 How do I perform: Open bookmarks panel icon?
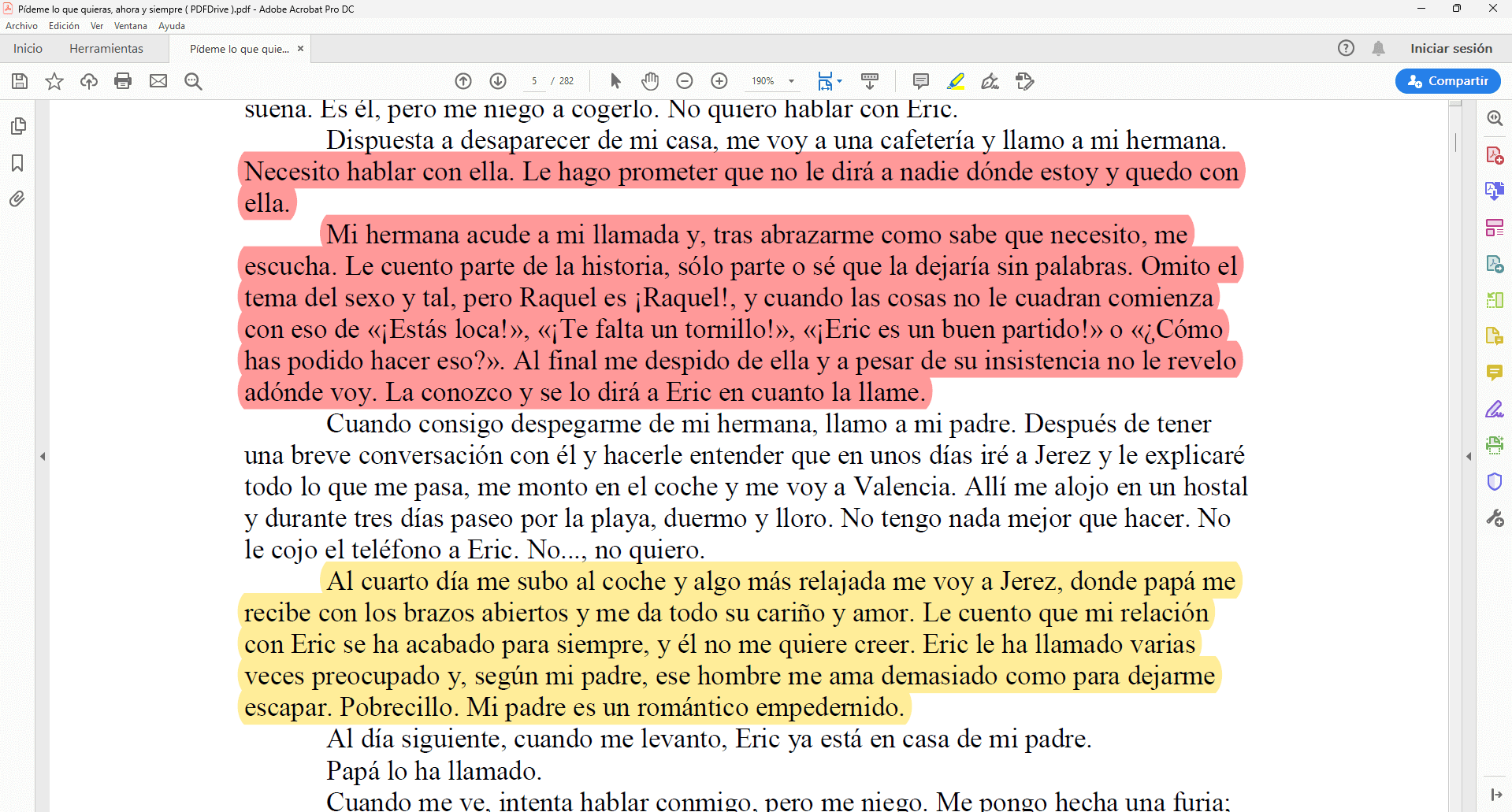[x=17, y=163]
